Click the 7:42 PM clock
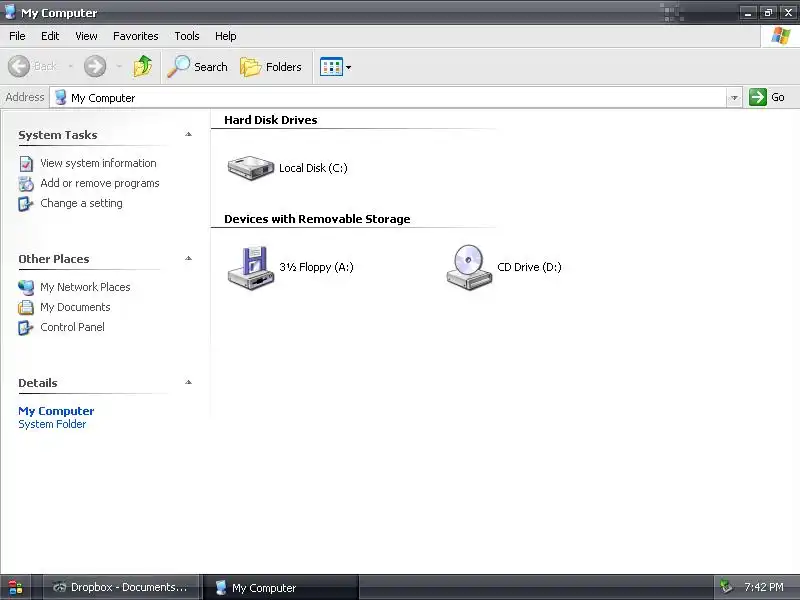 [x=764, y=587]
